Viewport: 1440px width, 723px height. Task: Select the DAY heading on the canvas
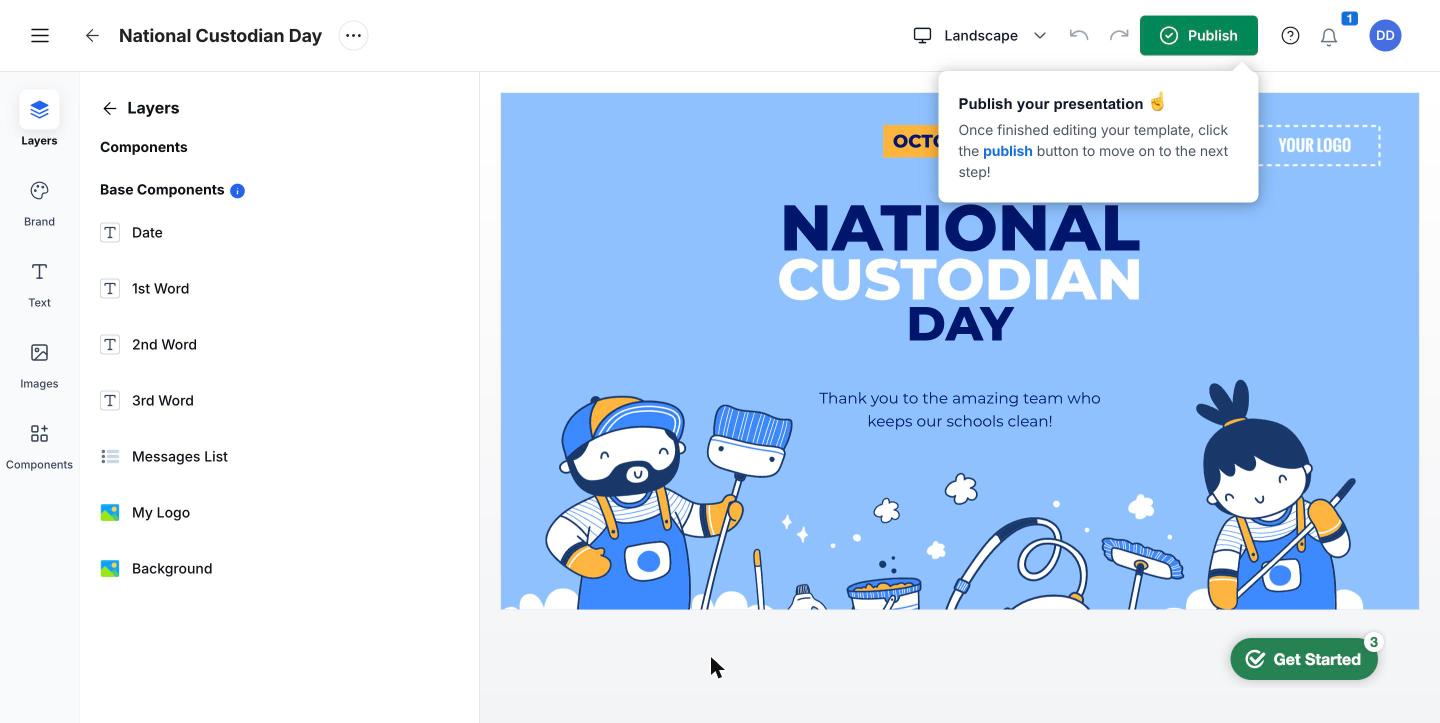(x=960, y=325)
